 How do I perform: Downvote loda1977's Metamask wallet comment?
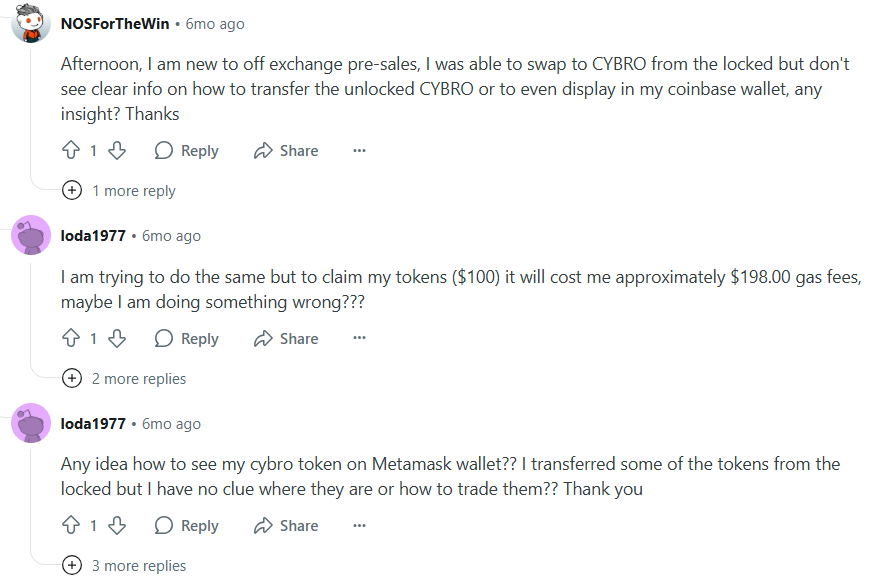[116, 526]
